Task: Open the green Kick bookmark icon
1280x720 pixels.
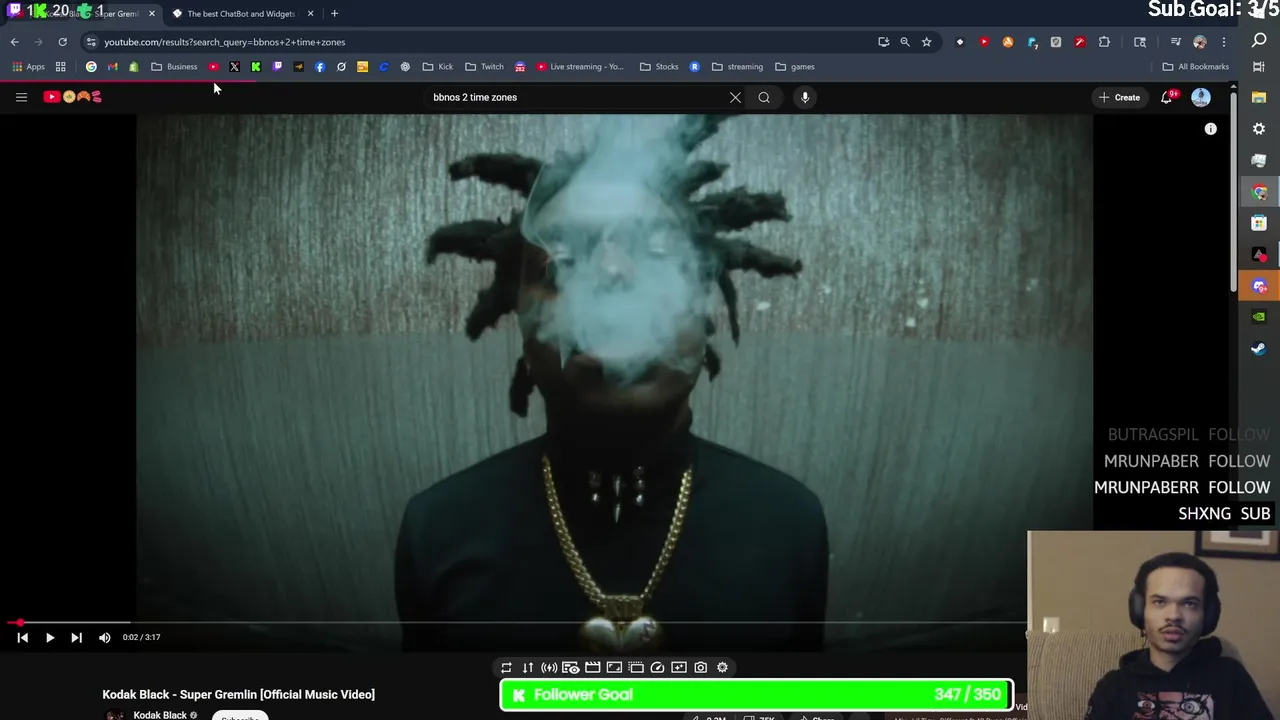Action: [256, 67]
